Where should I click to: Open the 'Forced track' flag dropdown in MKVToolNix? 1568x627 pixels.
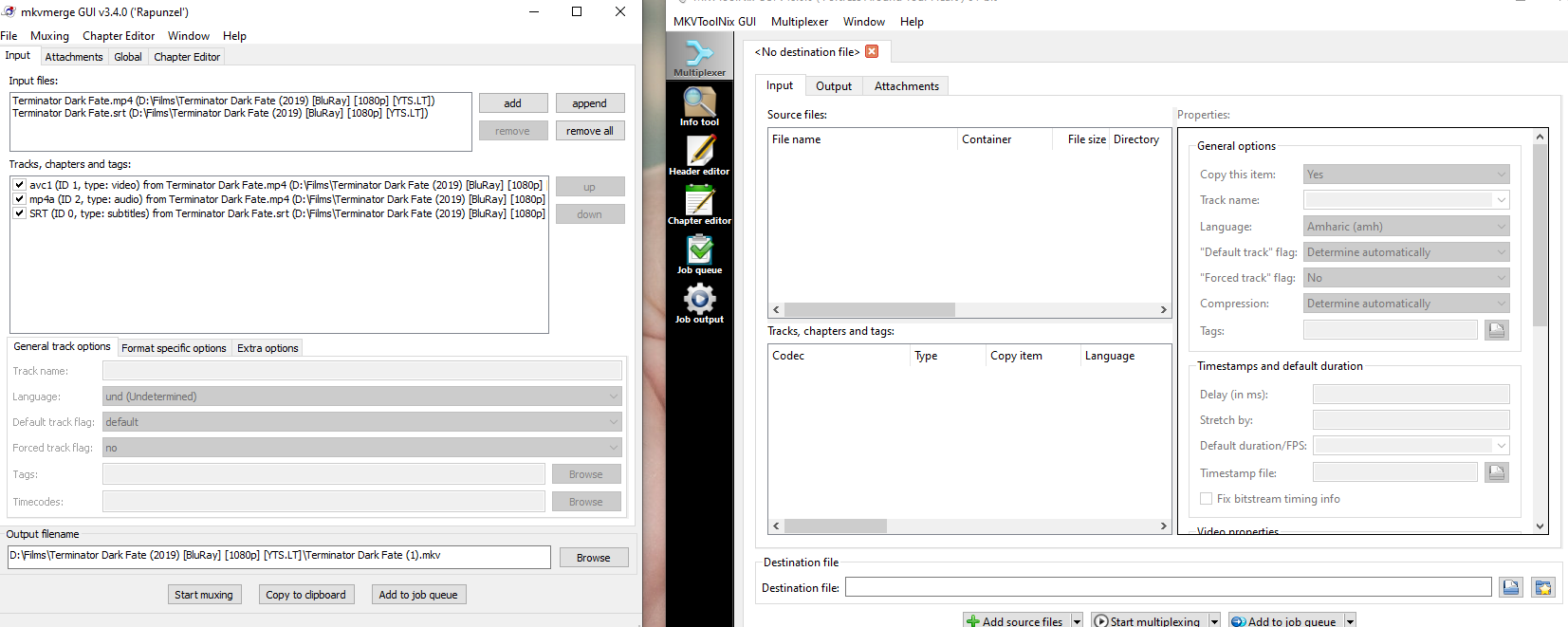(1406, 278)
